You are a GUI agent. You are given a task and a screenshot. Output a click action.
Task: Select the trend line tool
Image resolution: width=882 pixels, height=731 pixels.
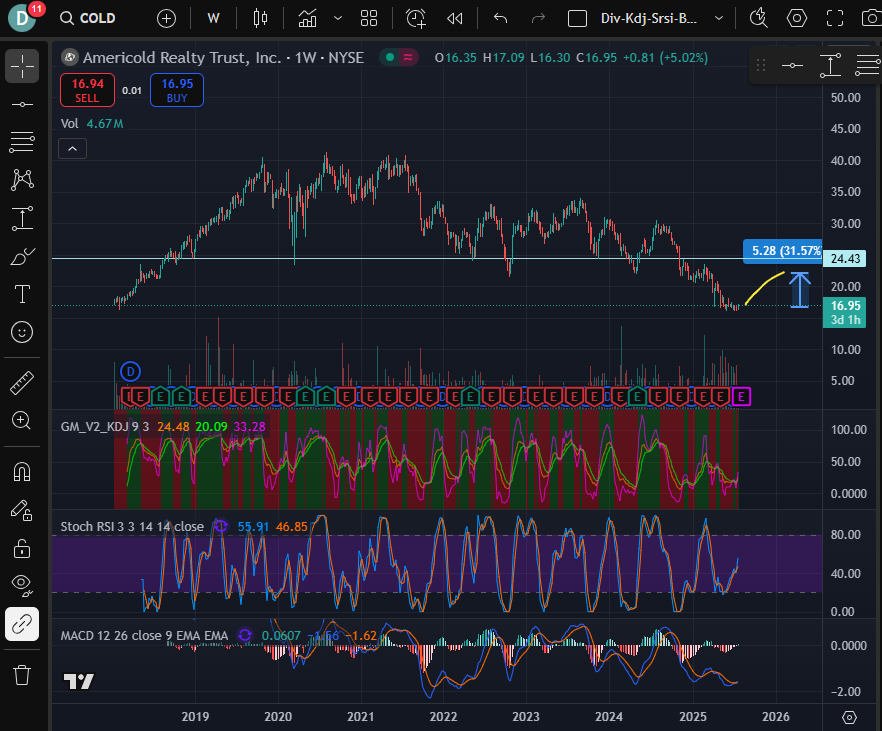22,105
